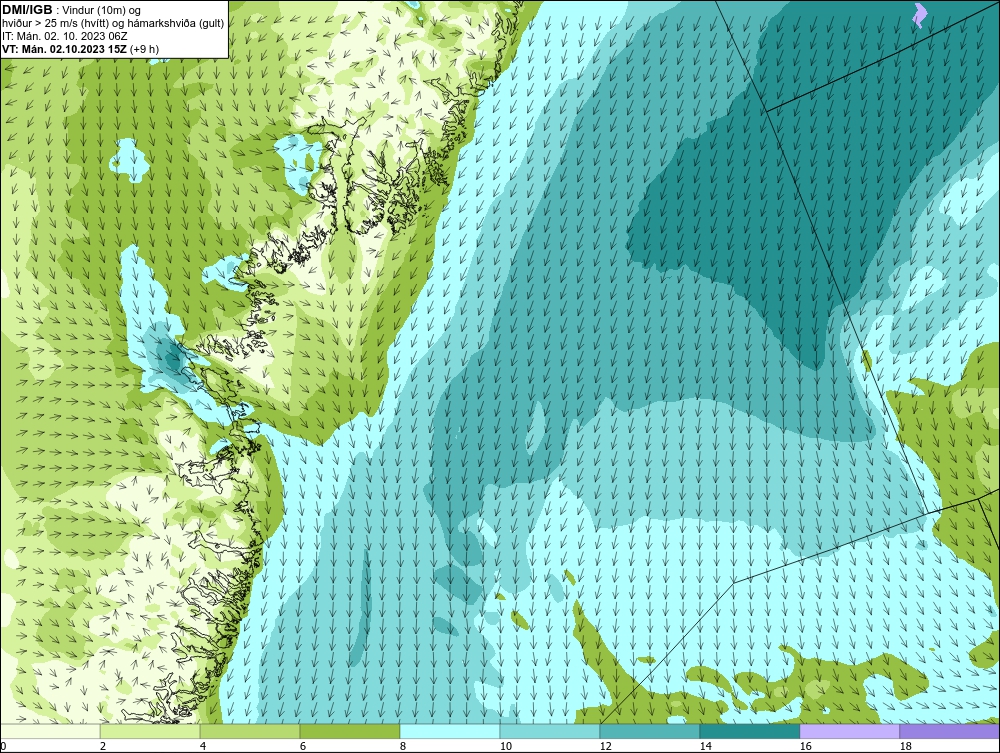
Task: Click the legend label '12'
Action: click(x=606, y=746)
